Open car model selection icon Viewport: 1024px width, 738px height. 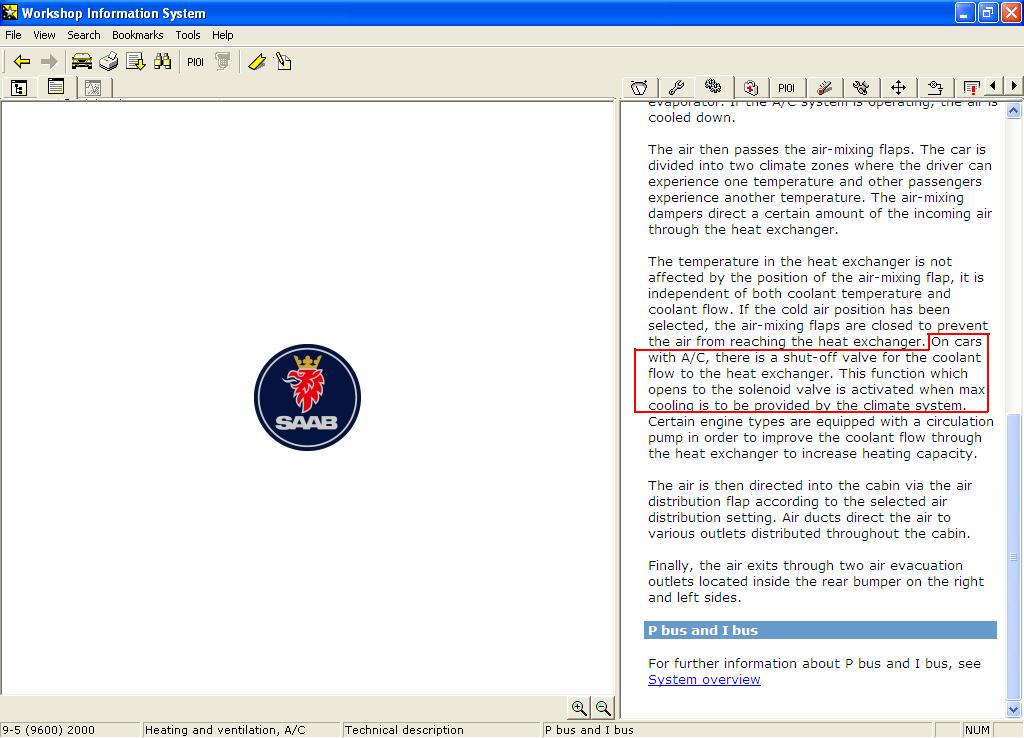(x=82, y=62)
